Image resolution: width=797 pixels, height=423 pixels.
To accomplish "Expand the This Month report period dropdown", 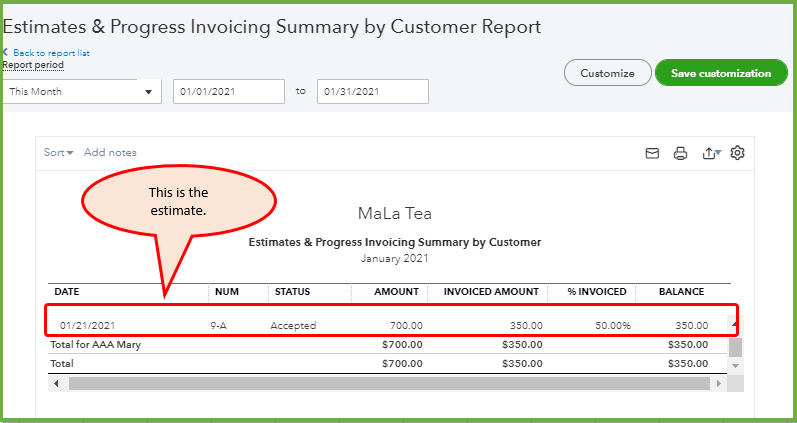I will (x=82, y=91).
